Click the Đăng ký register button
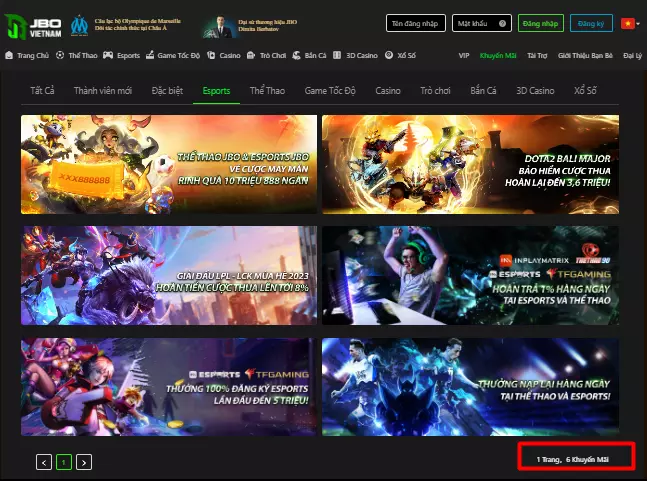This screenshot has width=647, height=481. coord(591,23)
